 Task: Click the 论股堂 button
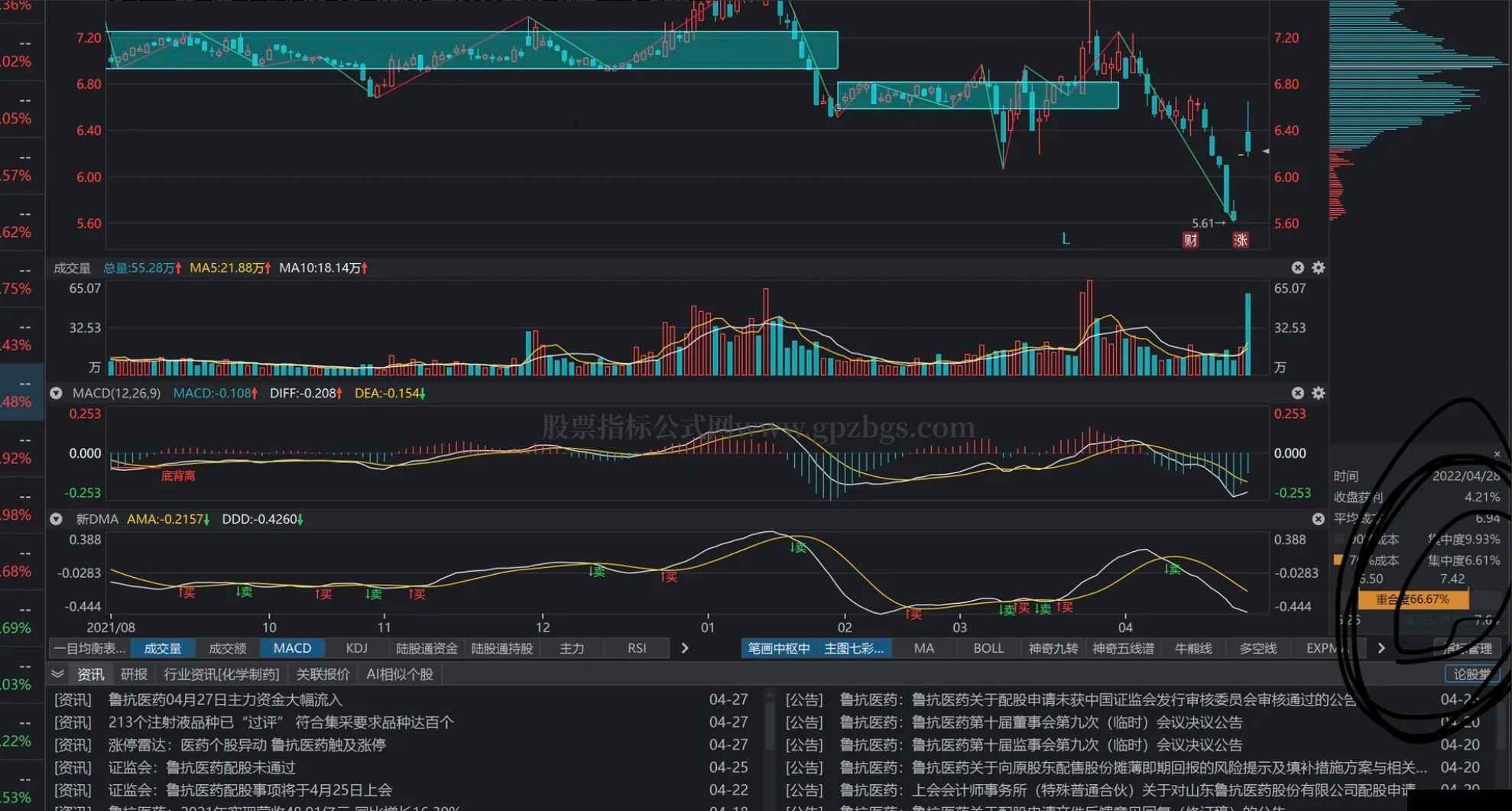tap(1471, 674)
